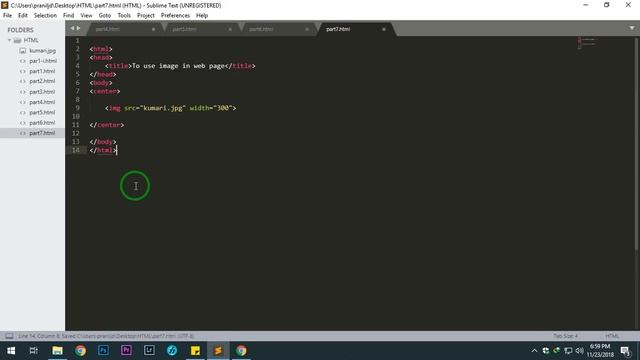Select part7.html in the sidebar

pyautogui.click(x=42, y=133)
